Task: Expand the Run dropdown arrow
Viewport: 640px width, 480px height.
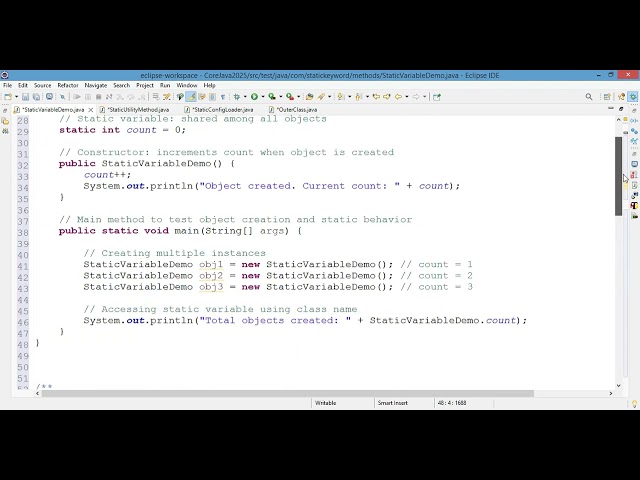Action: pyautogui.click(x=263, y=97)
